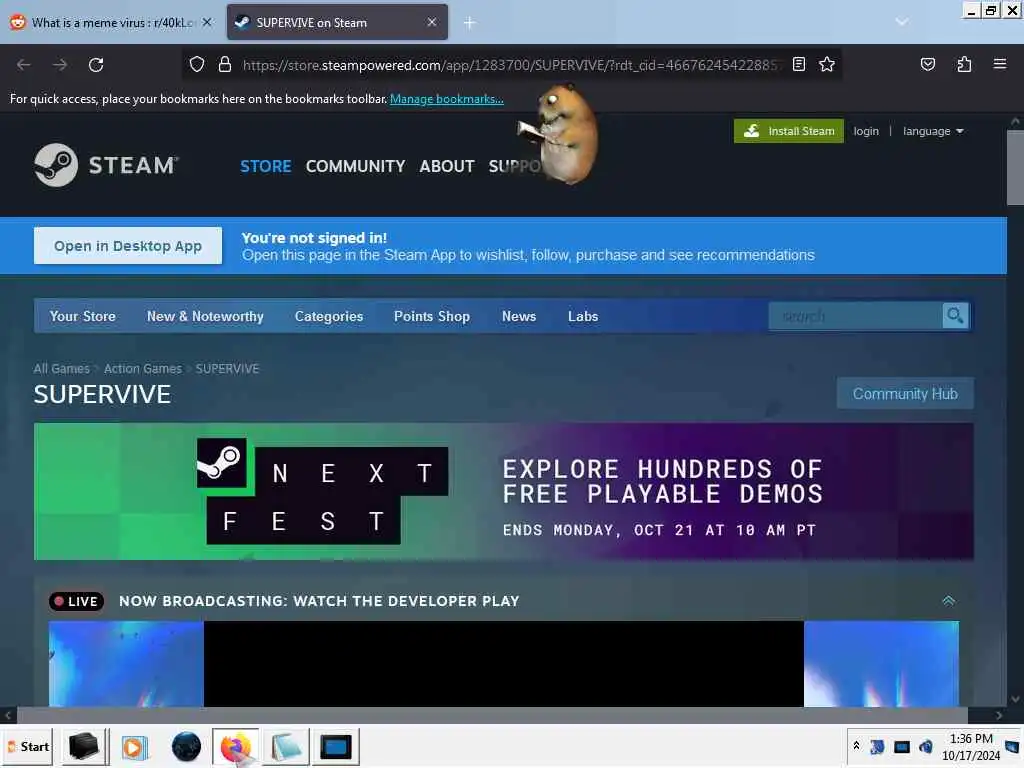Click the SUPERVIVE breadcrumb link
1024x768 pixels.
pyautogui.click(x=227, y=369)
